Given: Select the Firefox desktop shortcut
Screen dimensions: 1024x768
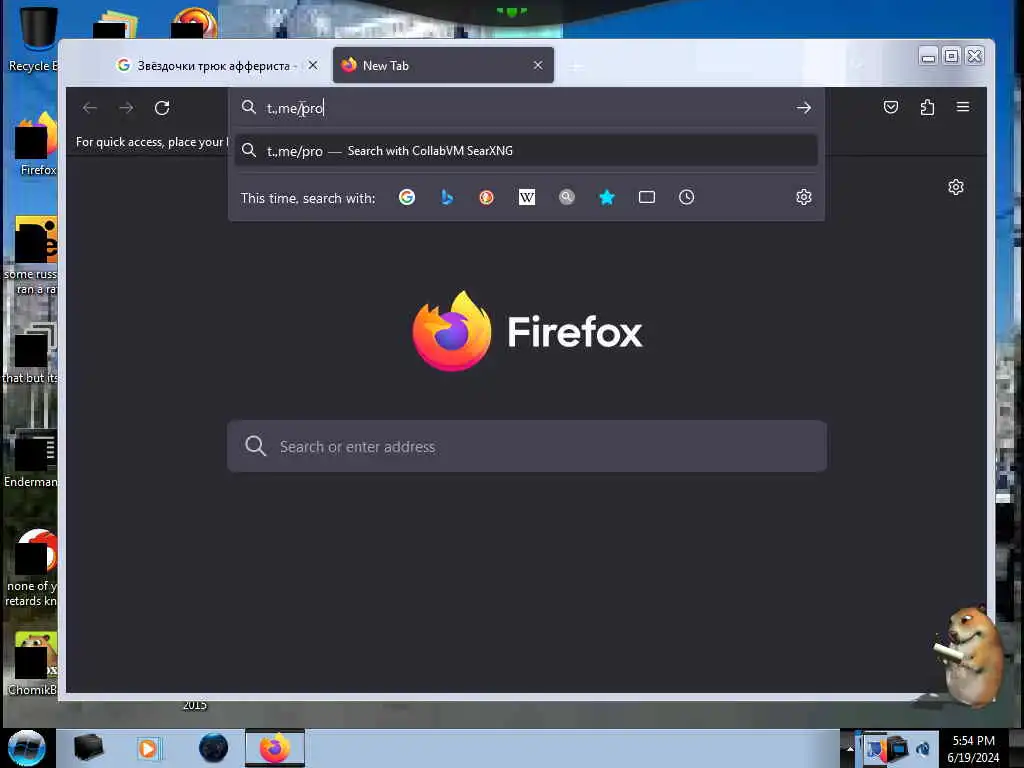Looking at the screenshot, I should click(36, 144).
